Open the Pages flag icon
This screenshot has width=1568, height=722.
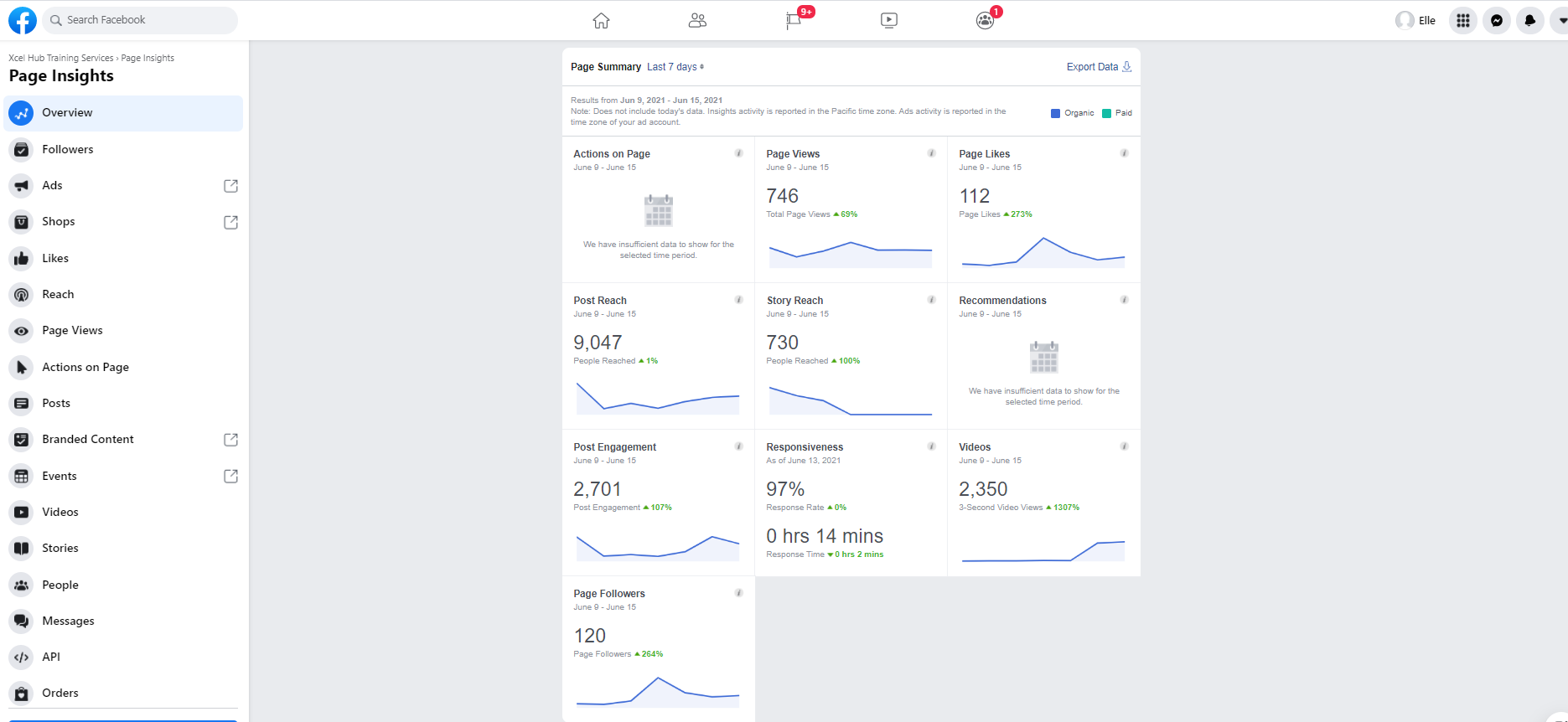[x=793, y=20]
